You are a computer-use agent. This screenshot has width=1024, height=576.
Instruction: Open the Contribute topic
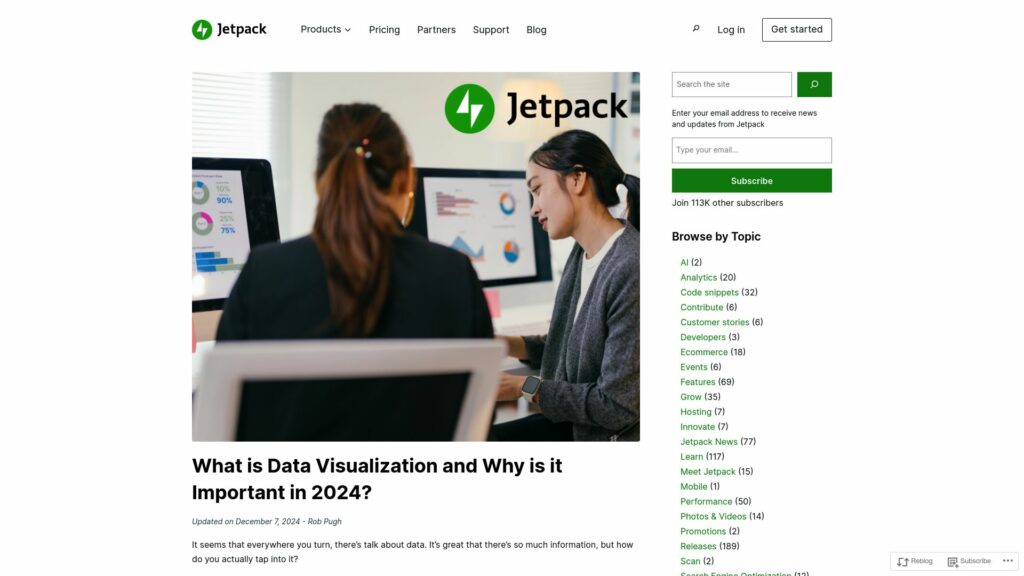[x=701, y=308]
